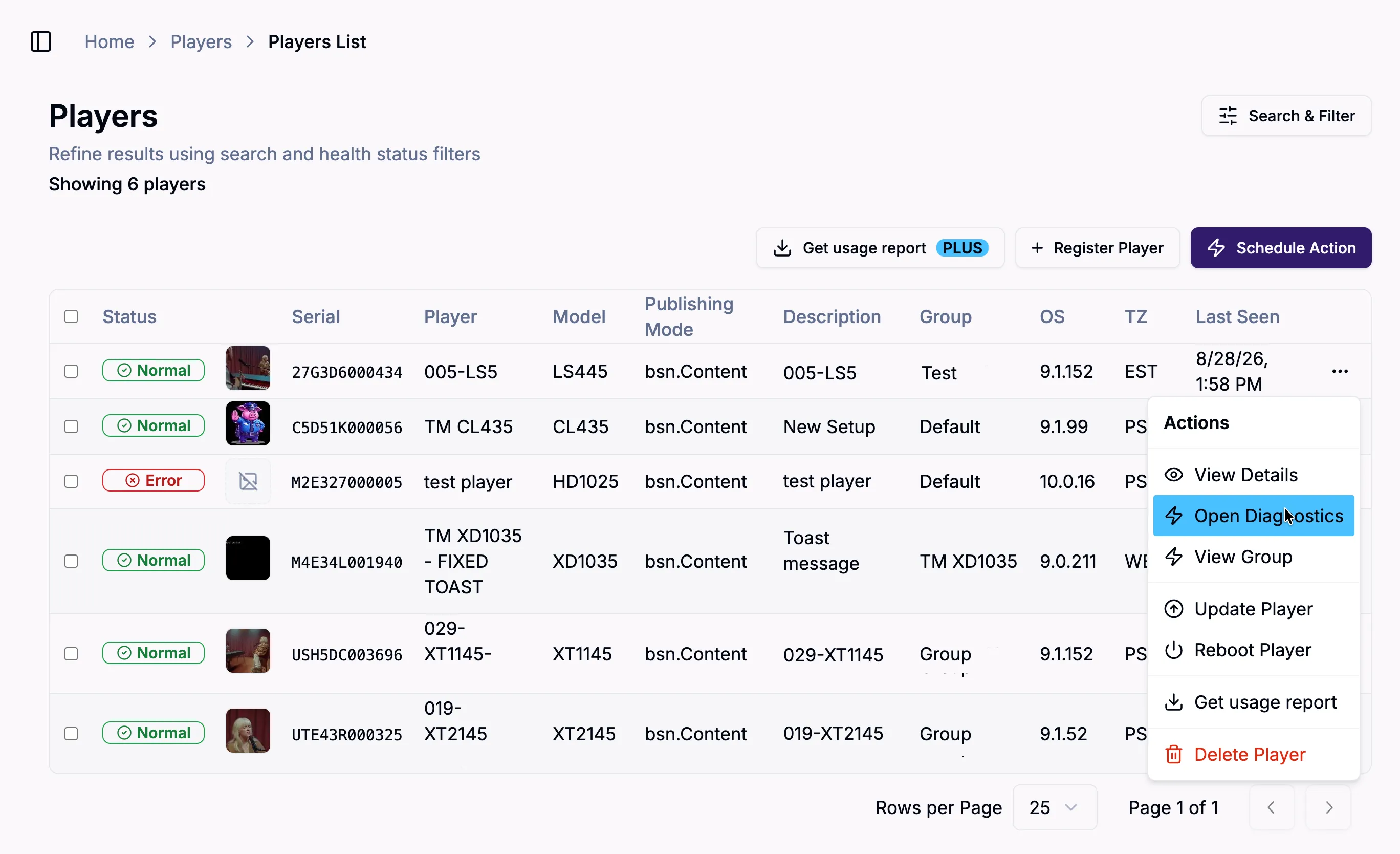Select checkbox for the Error test player

(x=71, y=481)
